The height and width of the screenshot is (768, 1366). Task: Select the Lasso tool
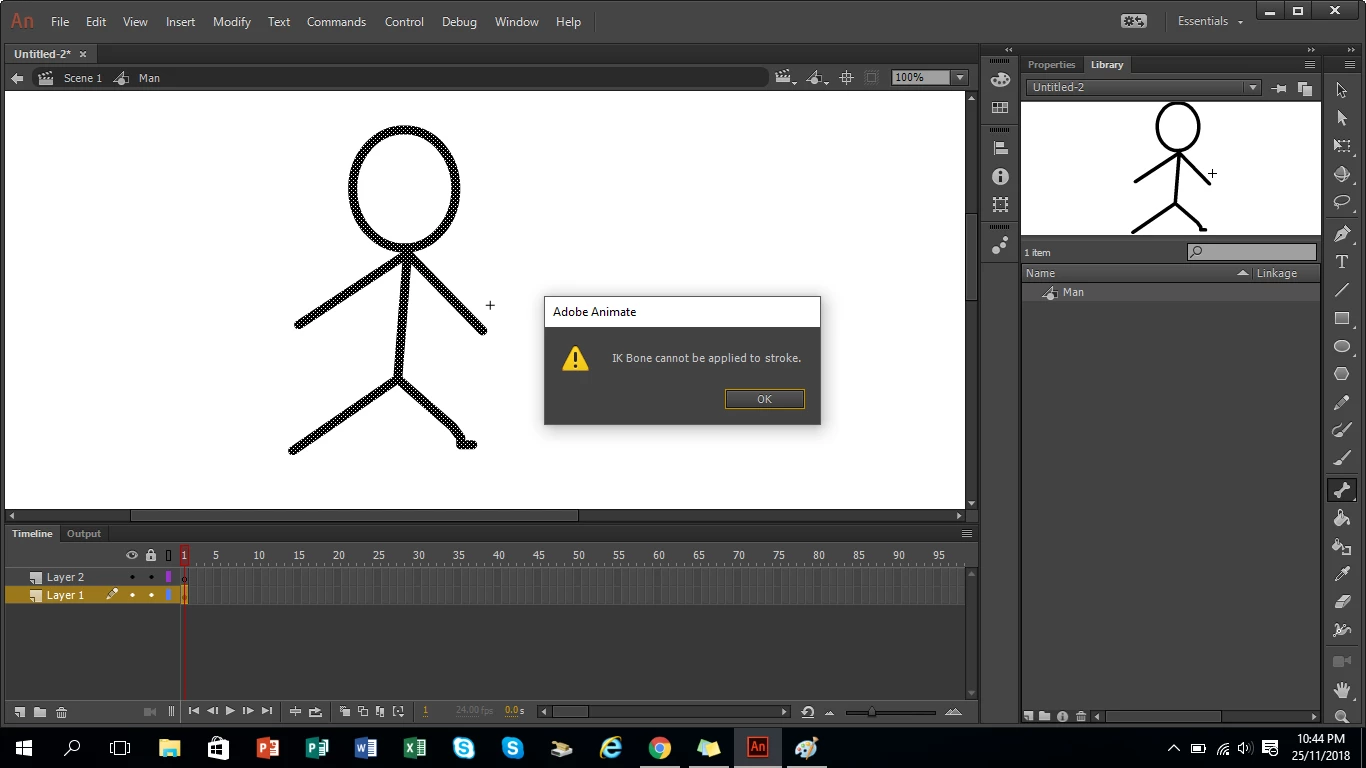click(1342, 202)
